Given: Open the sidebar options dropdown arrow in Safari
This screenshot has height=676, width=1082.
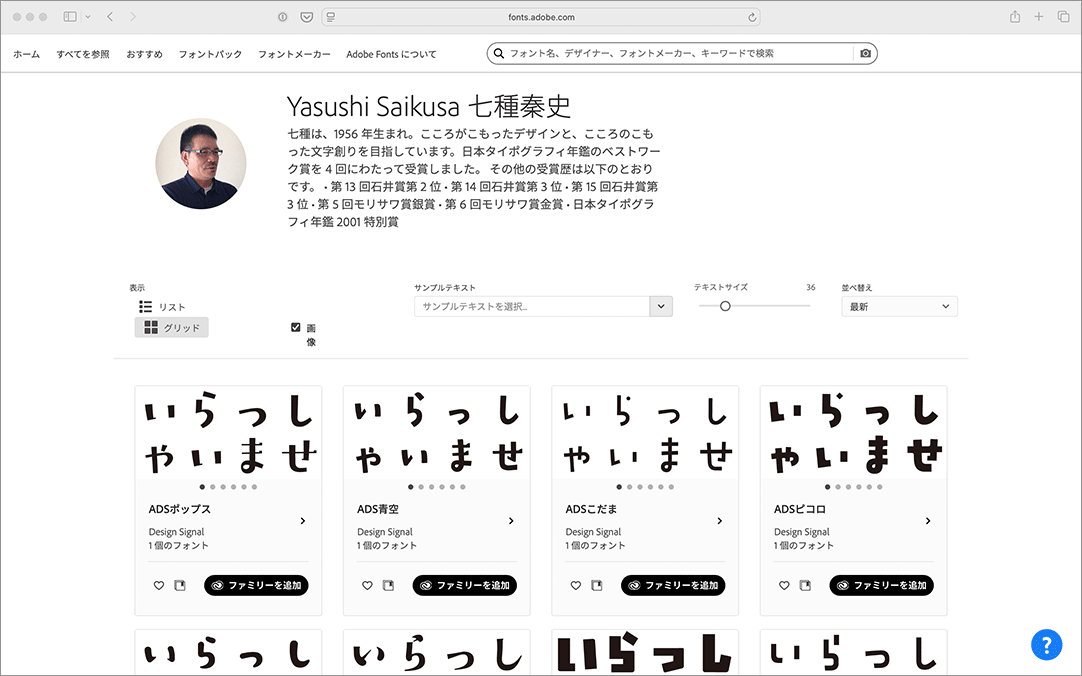Looking at the screenshot, I should pyautogui.click(x=88, y=17).
